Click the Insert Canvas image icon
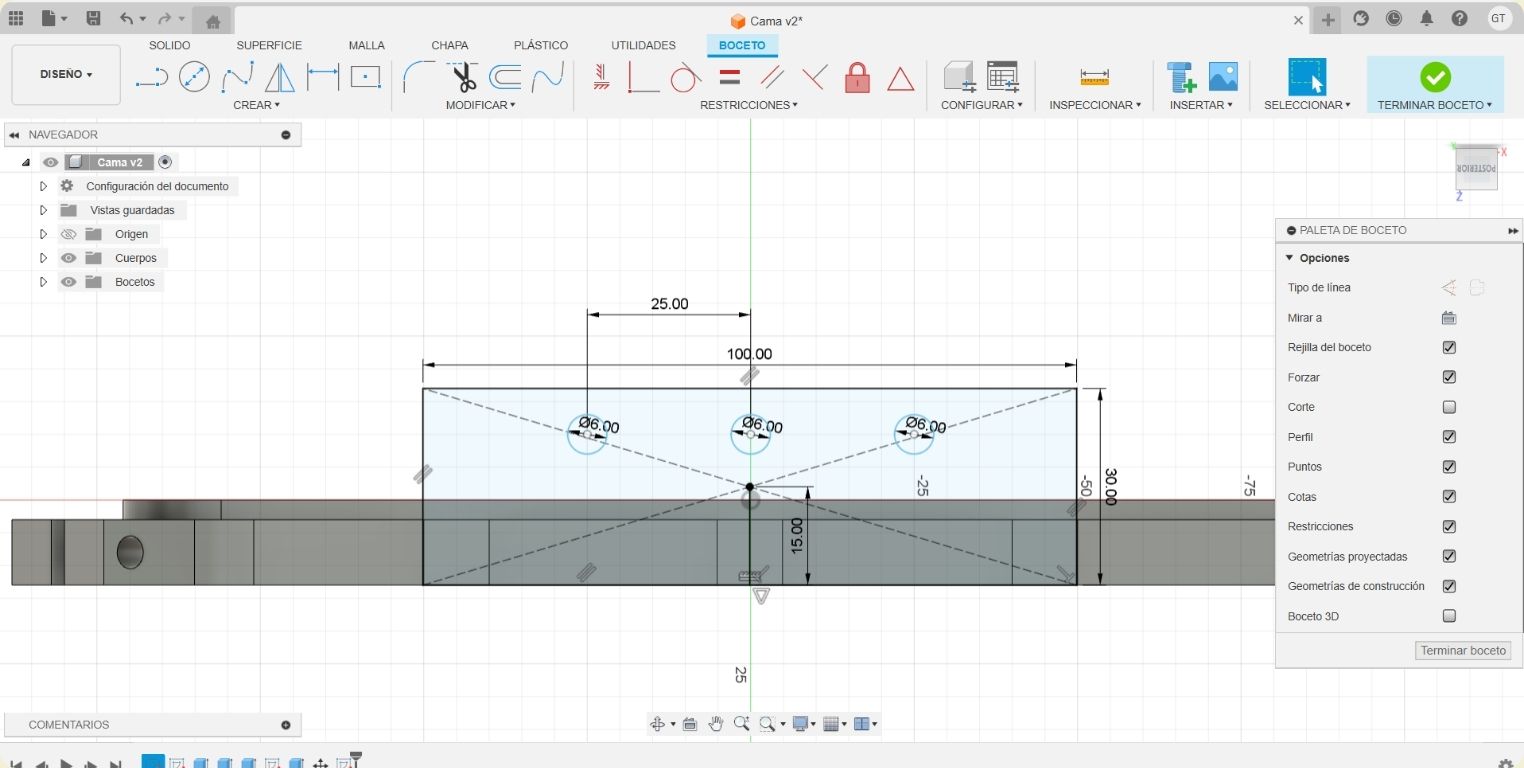Image resolution: width=1524 pixels, height=768 pixels. pyautogui.click(x=1223, y=77)
